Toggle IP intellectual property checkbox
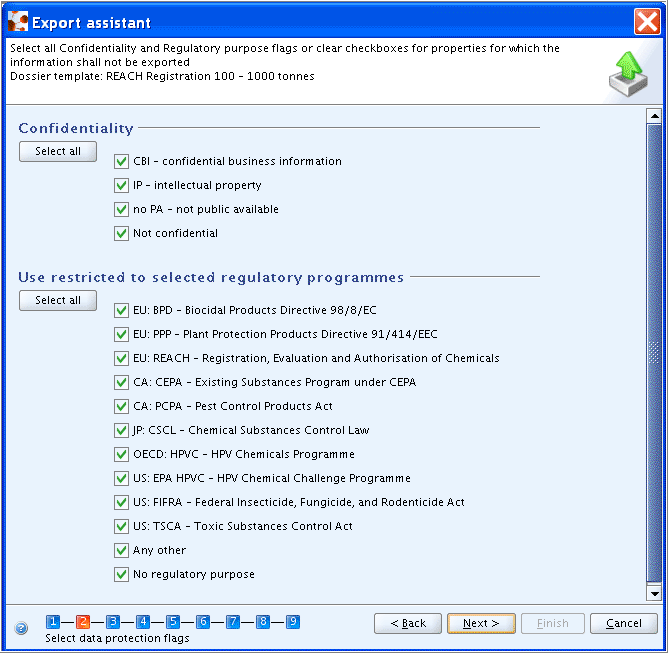 (121, 185)
